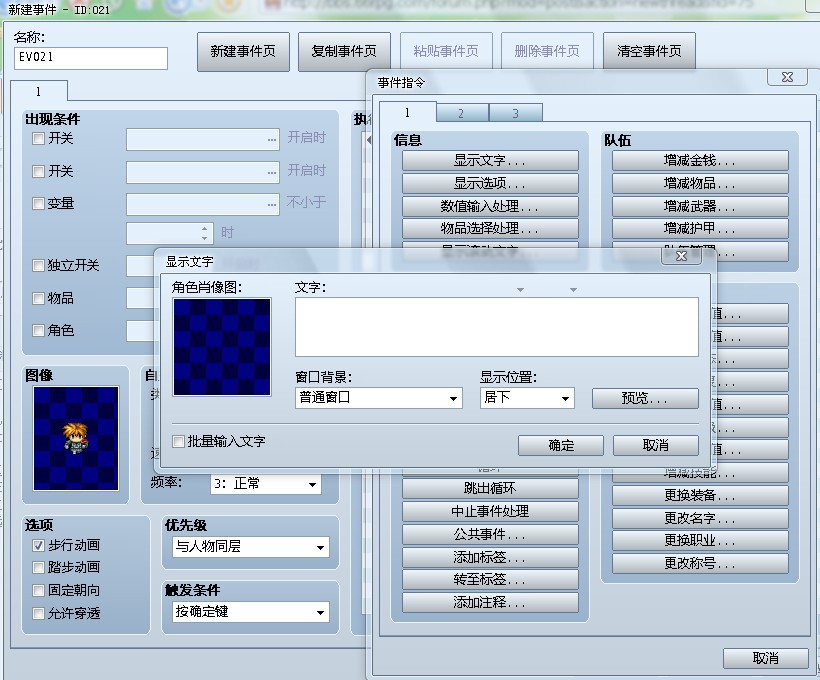The image size is (820, 680).
Task: Click the variable value spinner arrows
Action: click(204, 233)
